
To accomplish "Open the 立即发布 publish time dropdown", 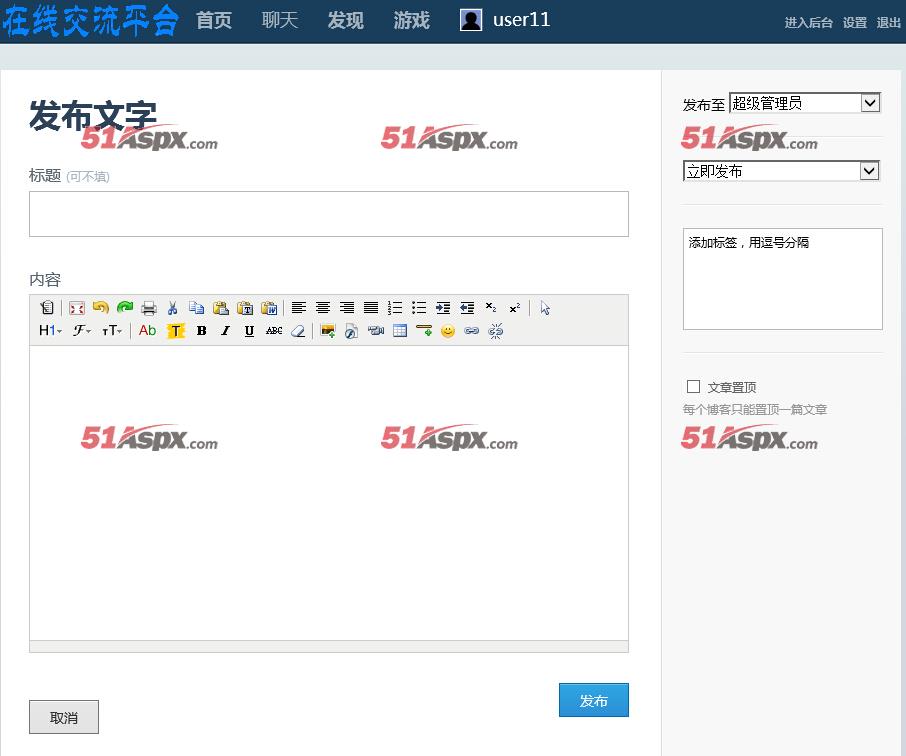I will [781, 170].
